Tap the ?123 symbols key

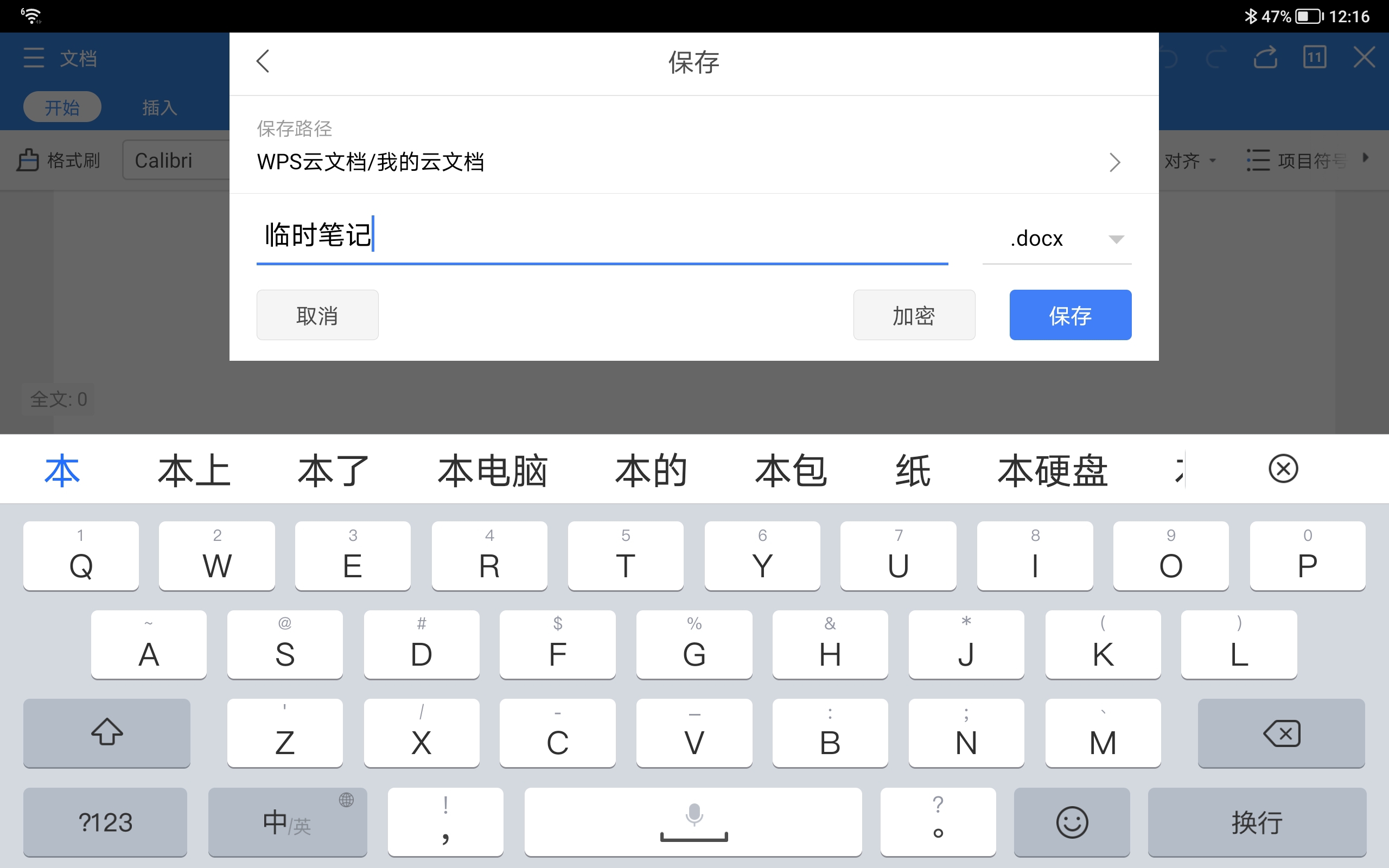105,821
